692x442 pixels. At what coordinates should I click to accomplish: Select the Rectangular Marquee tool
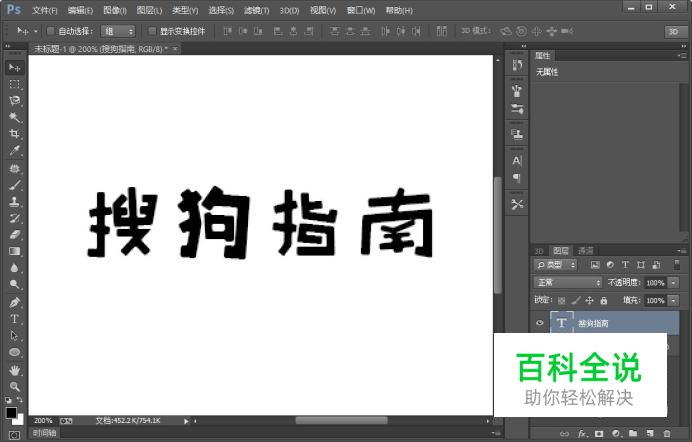point(14,84)
